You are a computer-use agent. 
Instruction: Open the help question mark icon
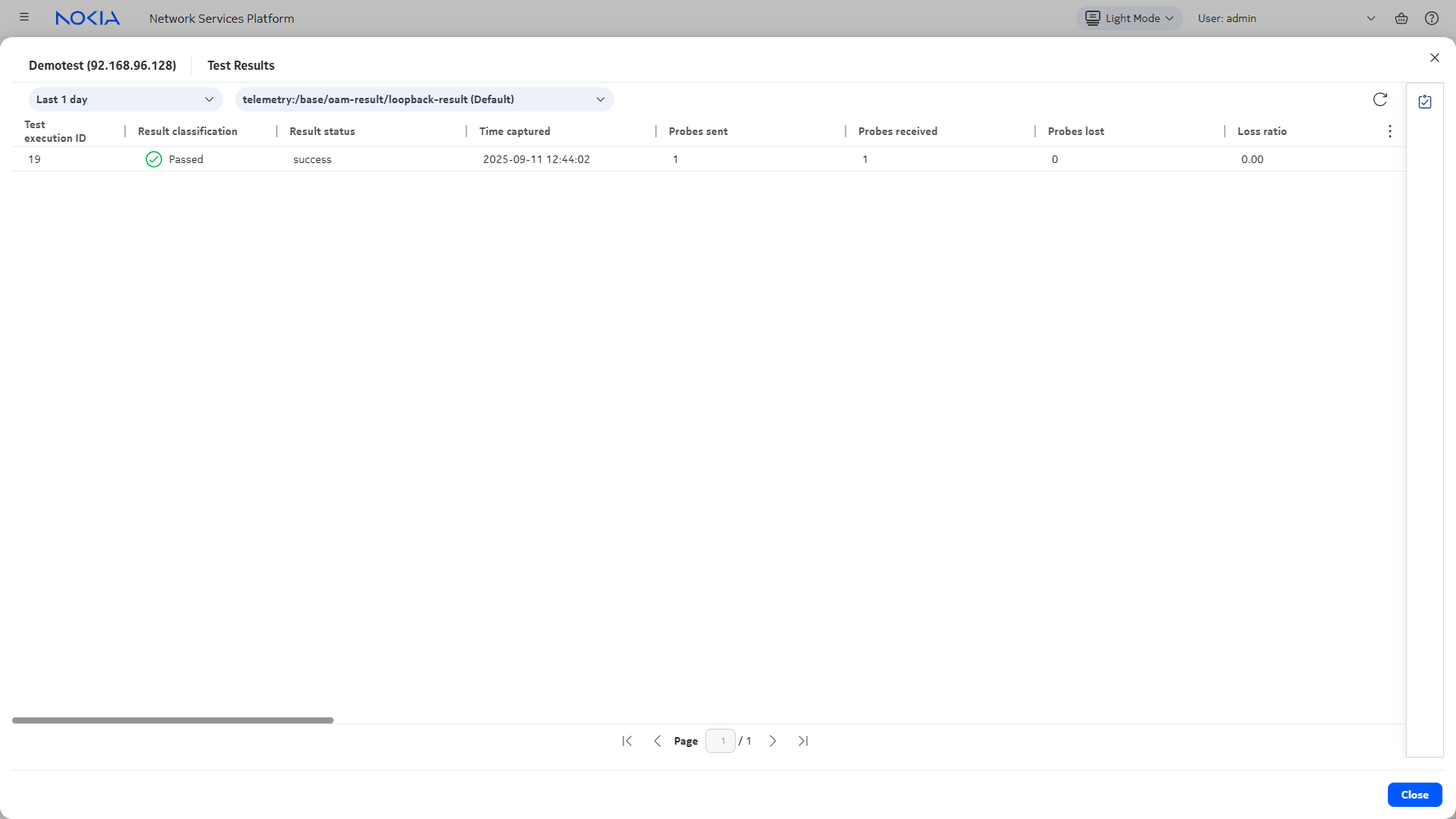pos(1431,18)
